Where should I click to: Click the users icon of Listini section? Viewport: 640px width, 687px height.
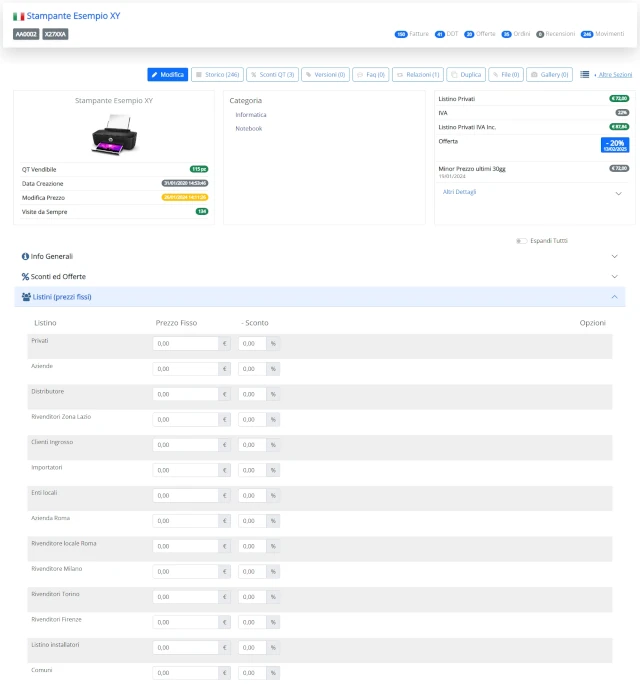26,297
